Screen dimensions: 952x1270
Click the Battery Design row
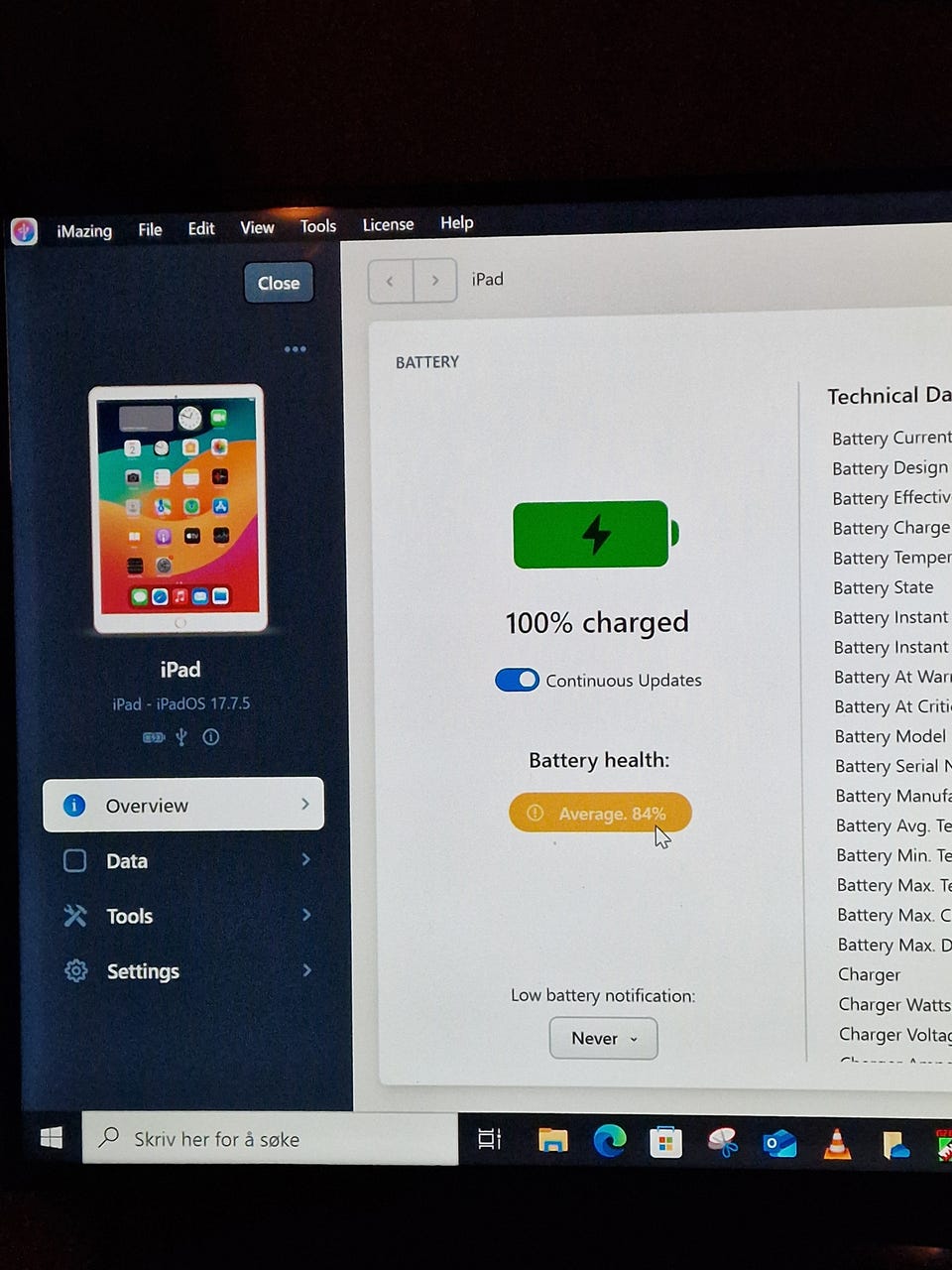(891, 467)
